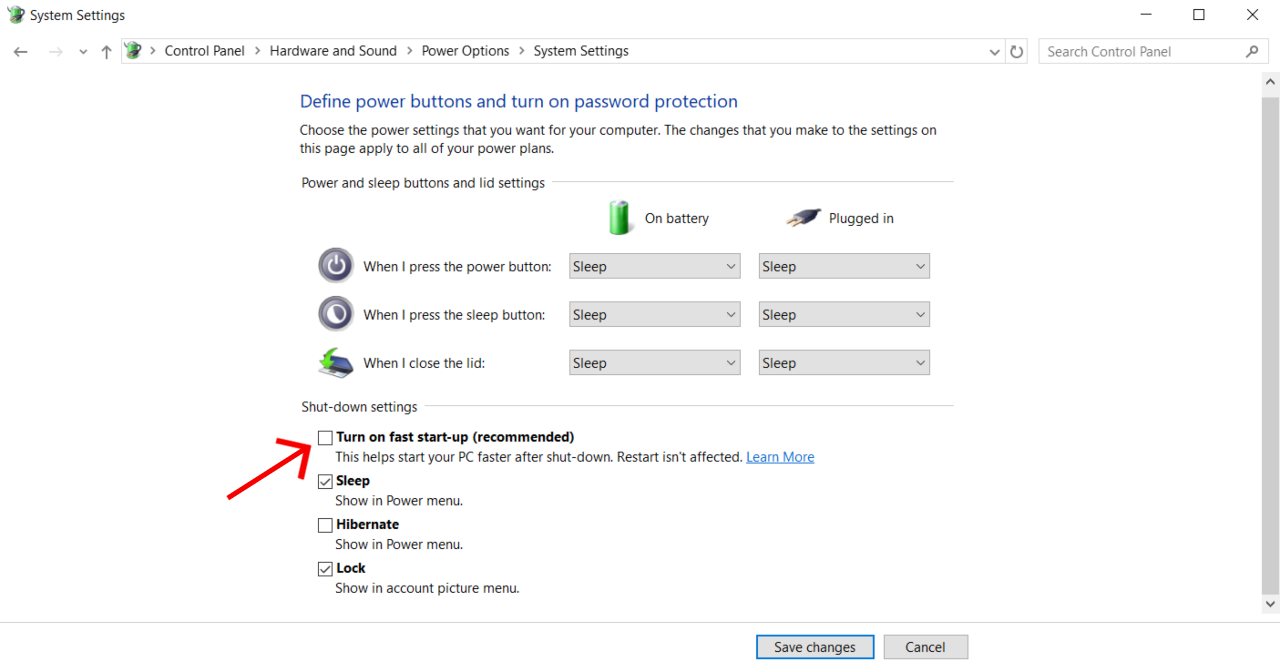Image resolution: width=1280 pixels, height=672 pixels.
Task: Open power button On battery dropdown
Action: tap(654, 266)
